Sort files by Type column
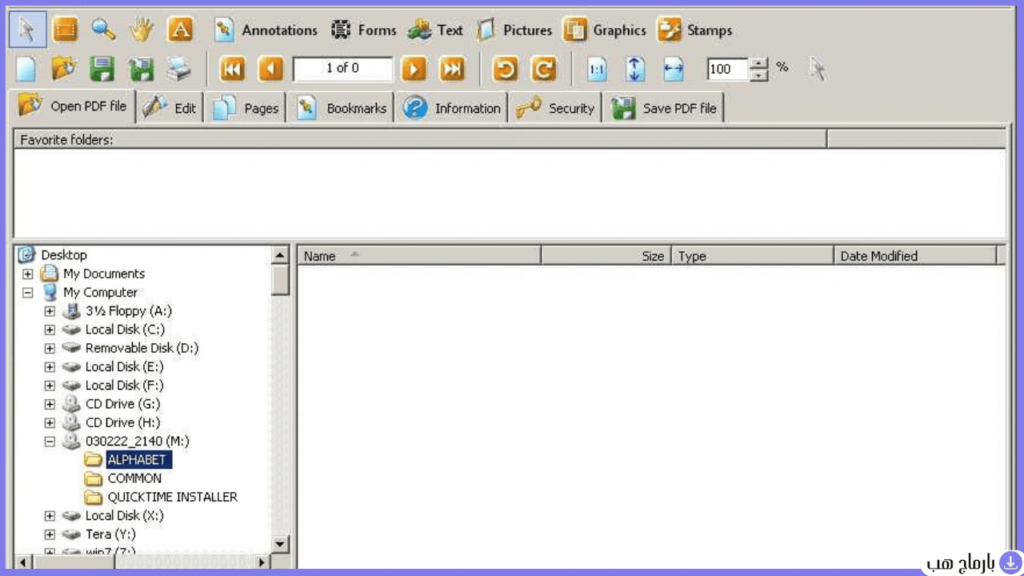1024x576 pixels. [x=752, y=255]
